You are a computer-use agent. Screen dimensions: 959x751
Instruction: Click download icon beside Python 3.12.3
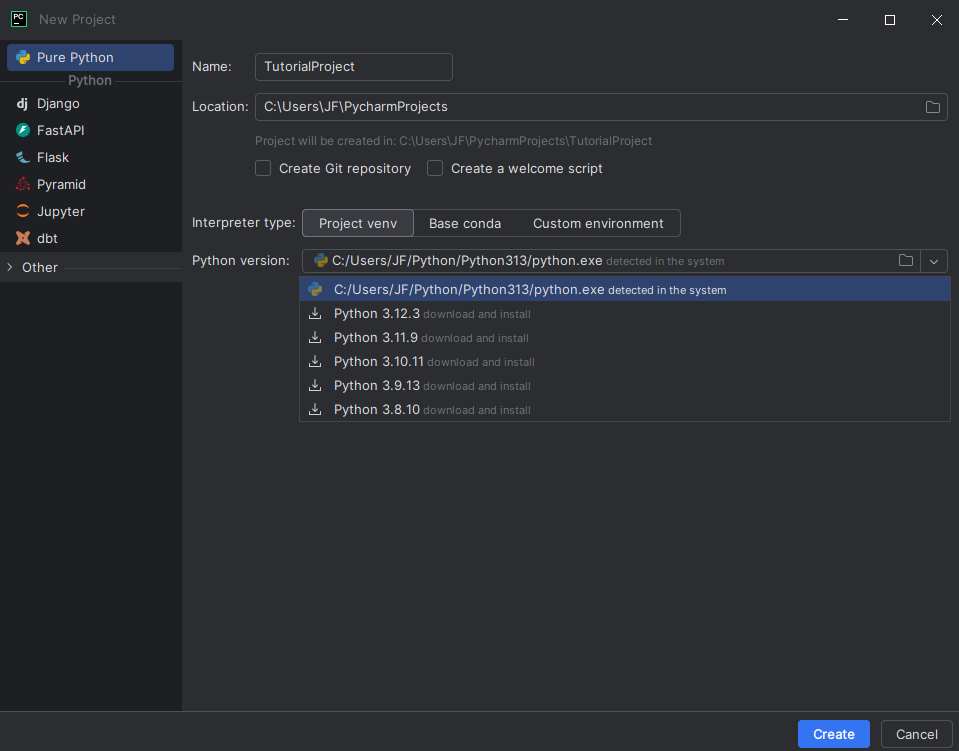click(x=315, y=314)
